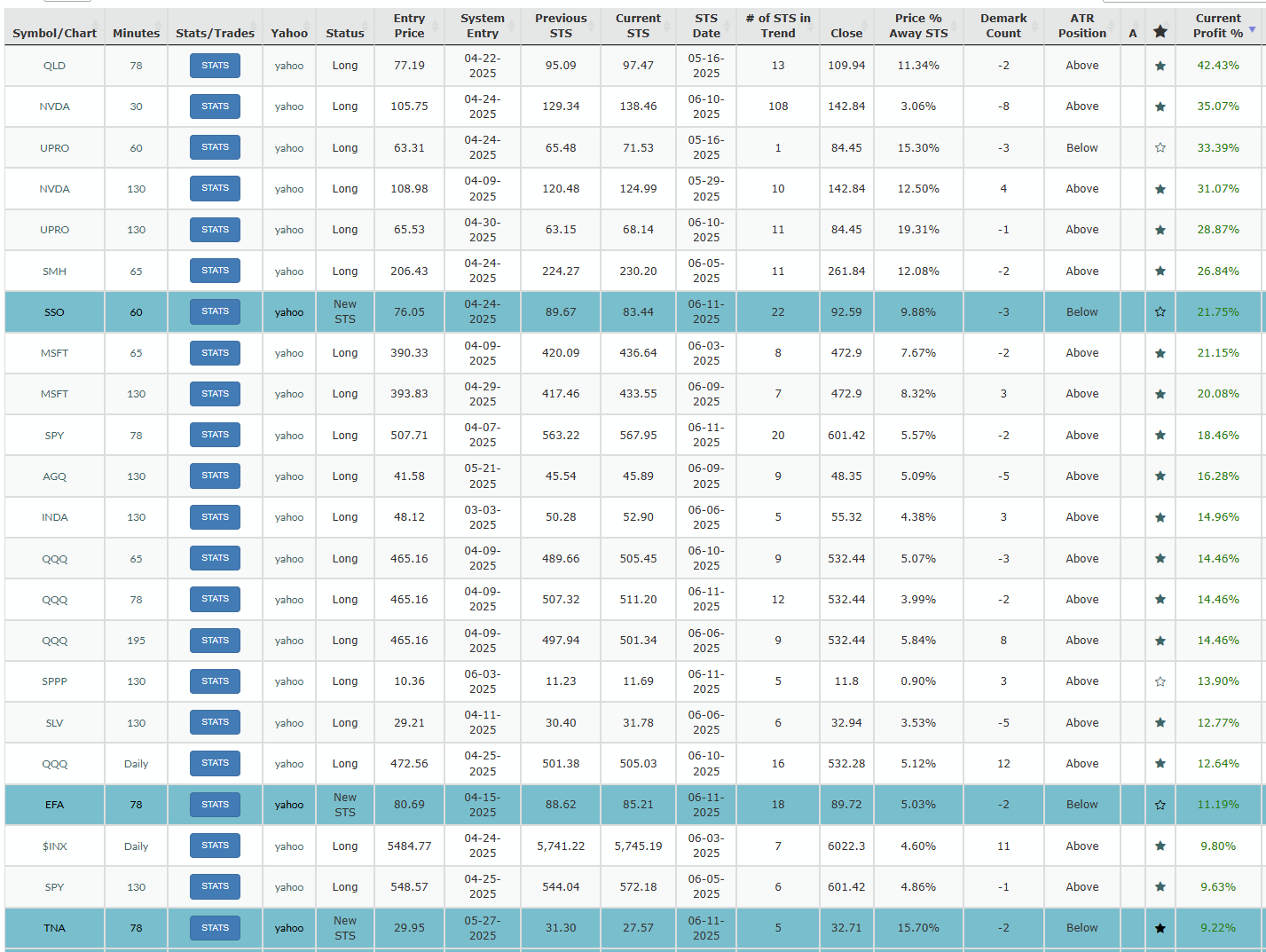The image size is (1266, 952).
Task: Sort by Previous STS column header
Action: coord(561,26)
